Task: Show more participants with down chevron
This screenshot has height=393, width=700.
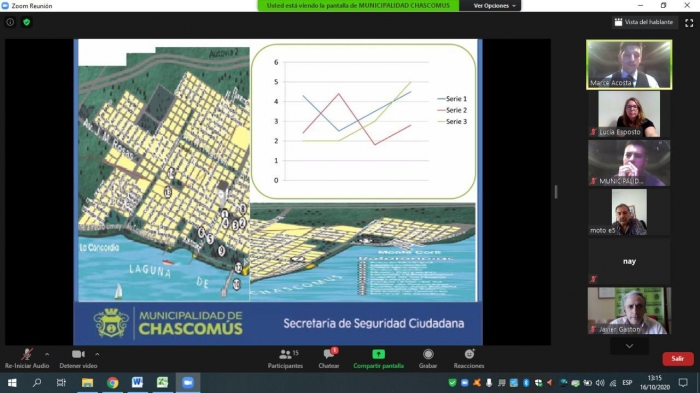Action: (629, 346)
